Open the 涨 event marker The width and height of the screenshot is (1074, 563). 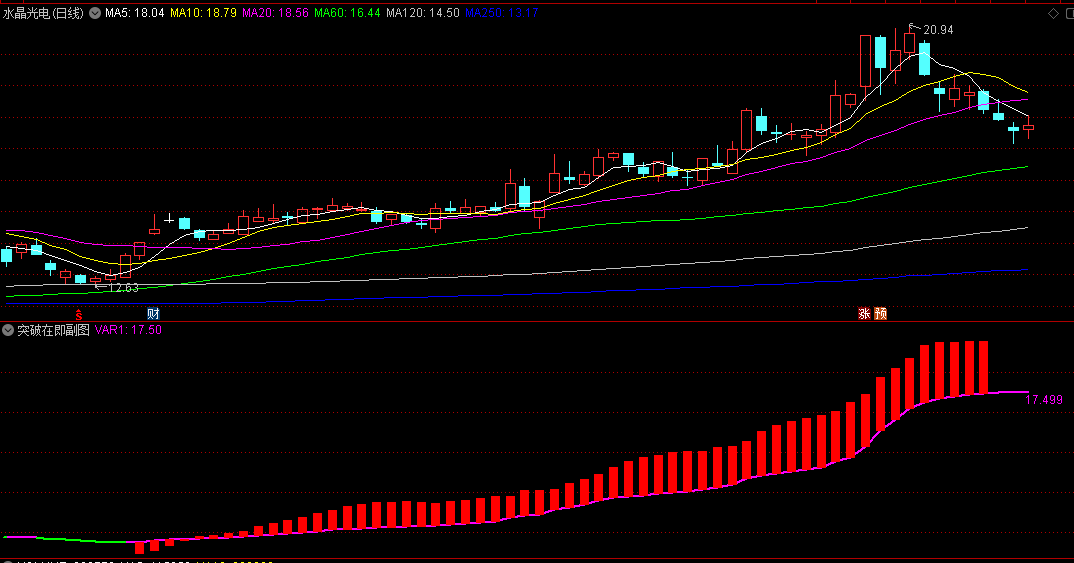click(864, 314)
